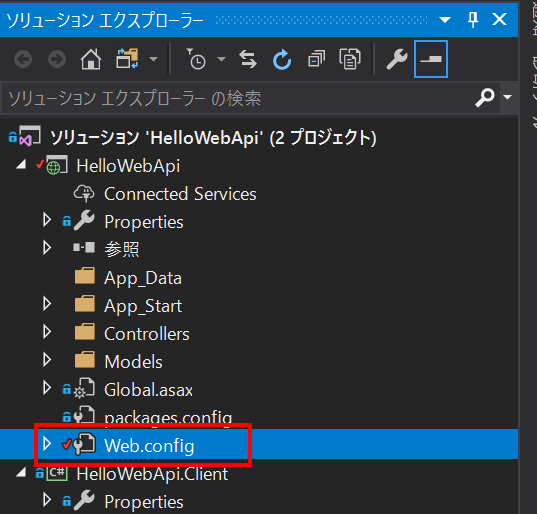This screenshot has width=537, height=514.
Task: Expand the Web.config node
Action: (x=47, y=443)
